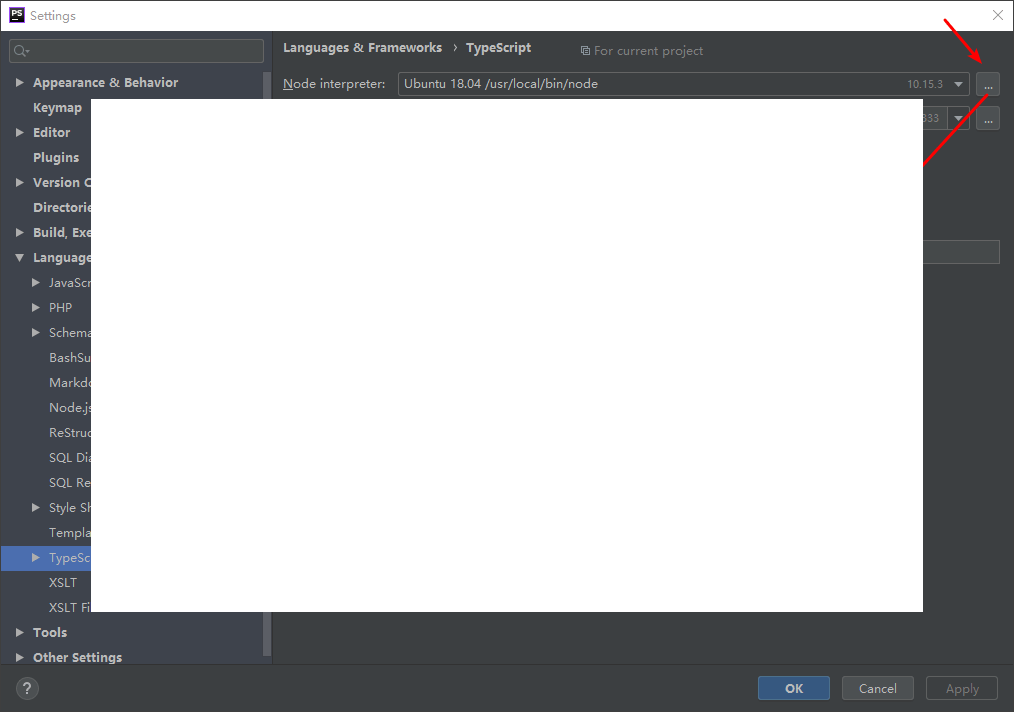
Task: Select Markdown settings item
Action: [70, 383]
